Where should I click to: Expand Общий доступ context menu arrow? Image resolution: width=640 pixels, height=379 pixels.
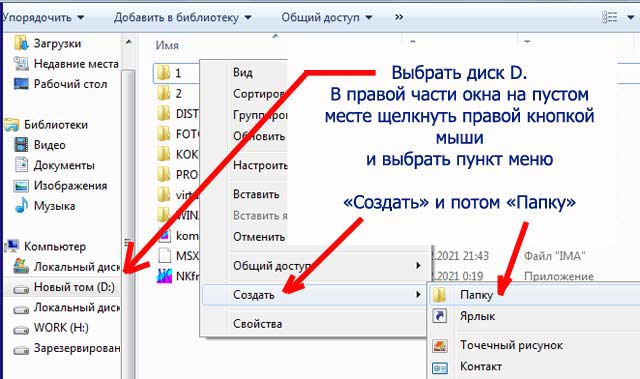coord(418,266)
